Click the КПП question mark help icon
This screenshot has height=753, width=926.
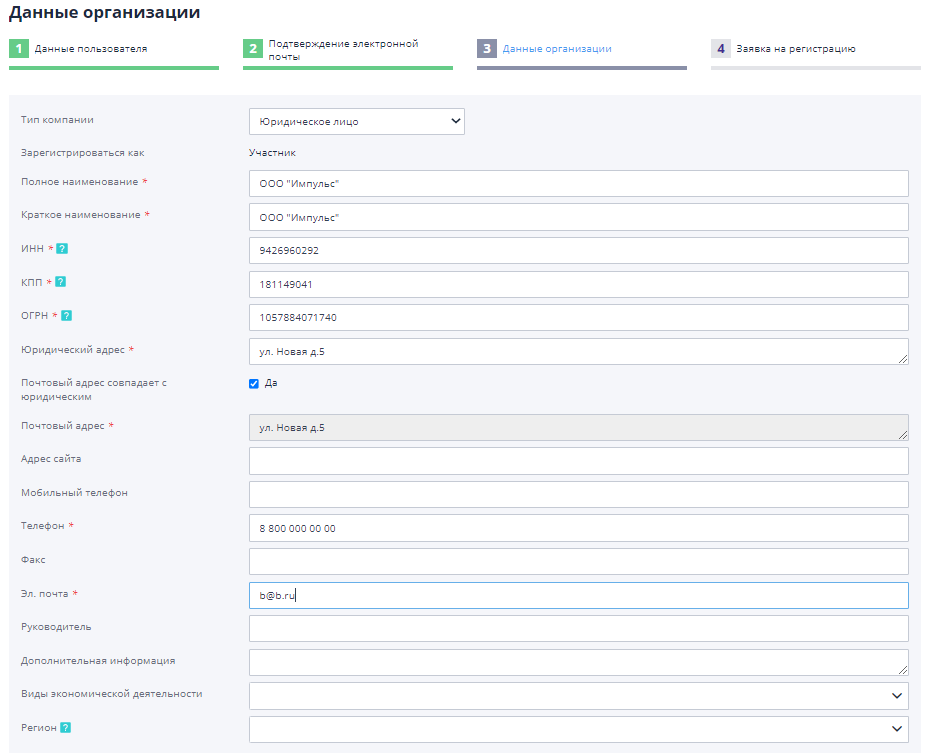[x=63, y=281]
